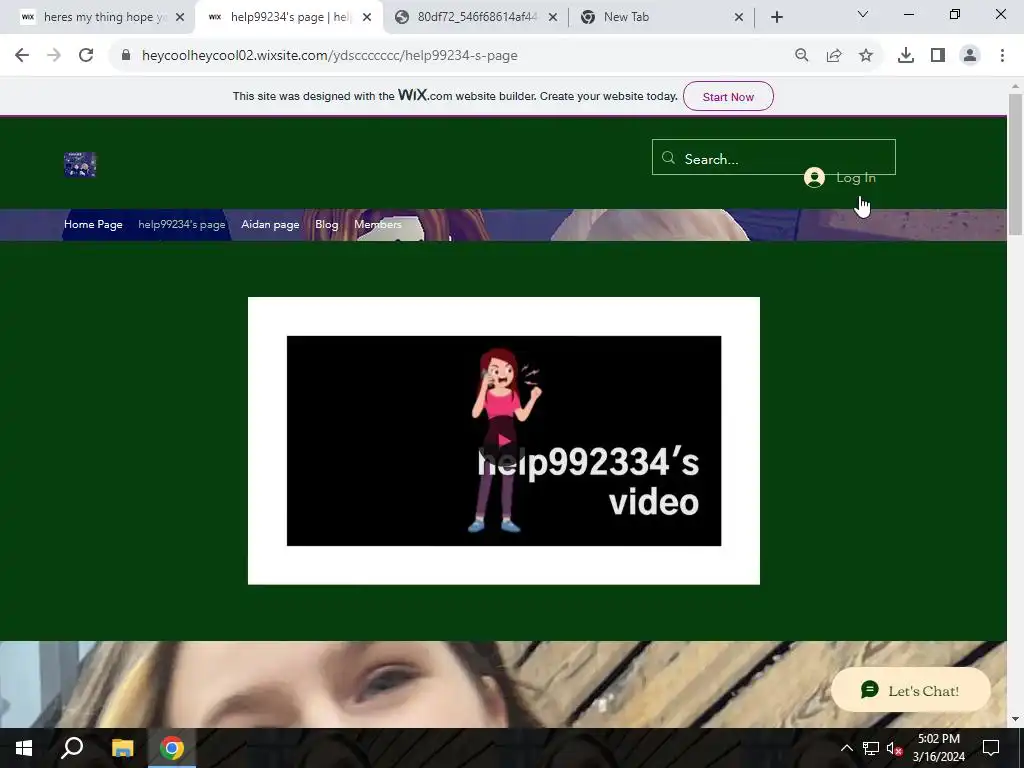Image resolution: width=1024 pixels, height=768 pixels.
Task: Play the help992334's video
Action: [504, 440]
